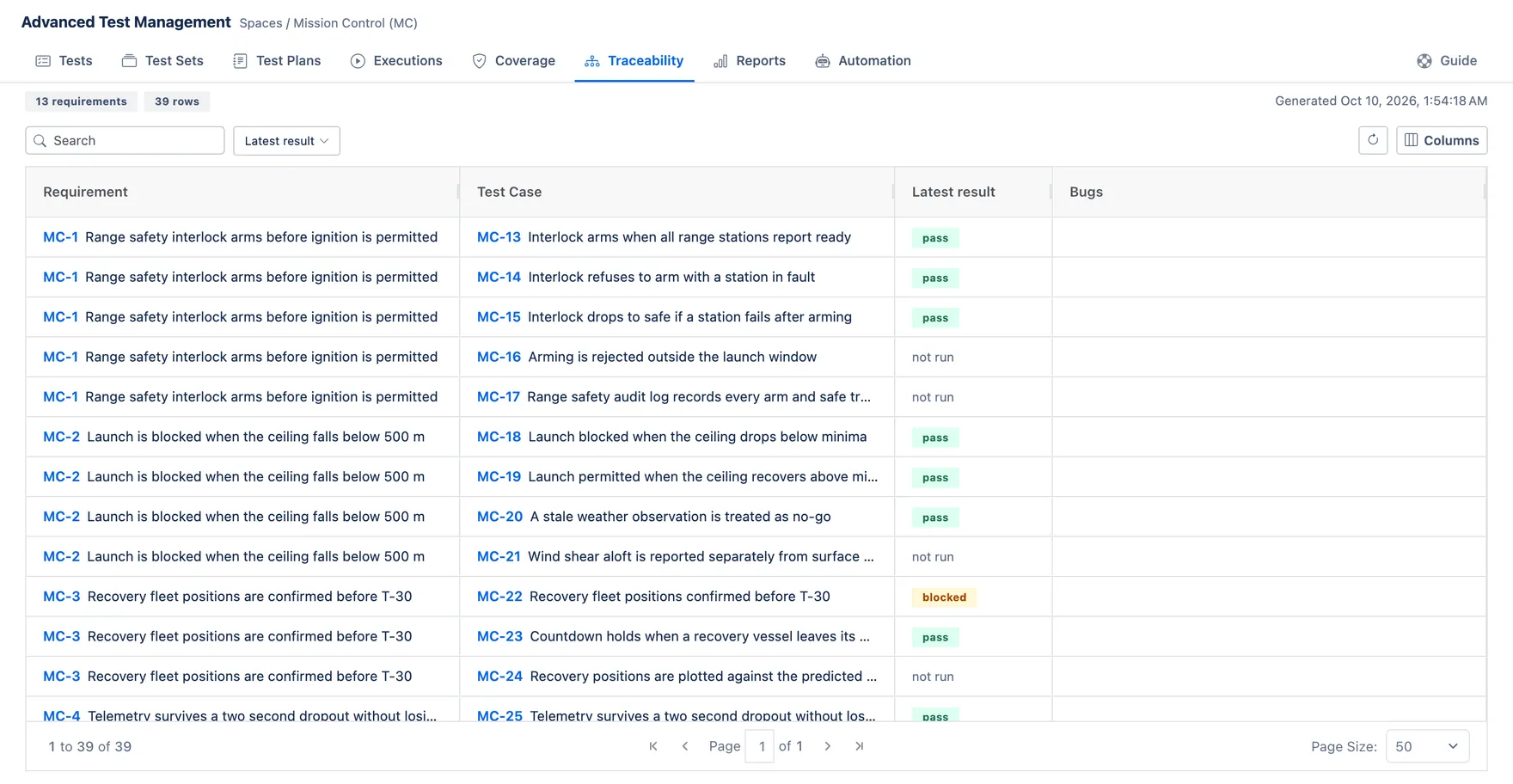Viewport: 1513px width, 784px height.
Task: Open test case MC-23 link
Action: [499, 637]
